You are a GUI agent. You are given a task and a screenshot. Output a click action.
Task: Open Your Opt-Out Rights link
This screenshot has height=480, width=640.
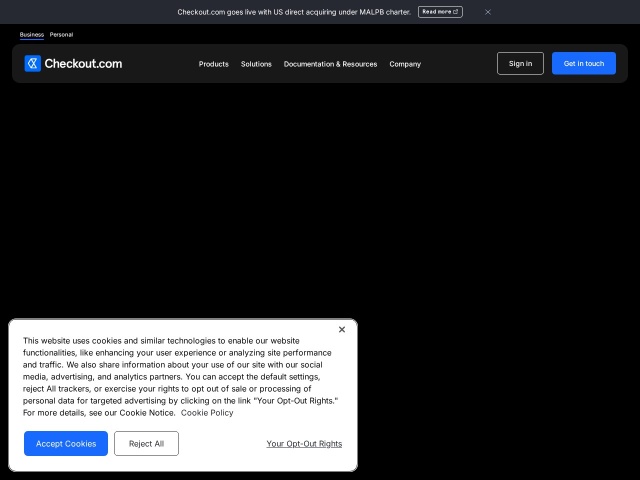tap(304, 444)
